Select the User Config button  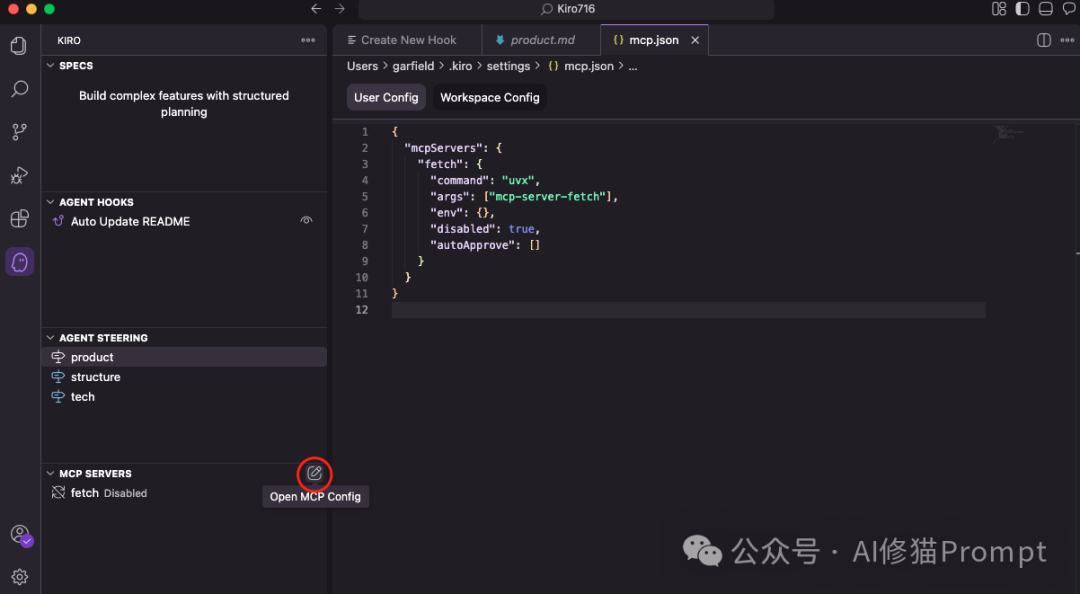coord(386,97)
